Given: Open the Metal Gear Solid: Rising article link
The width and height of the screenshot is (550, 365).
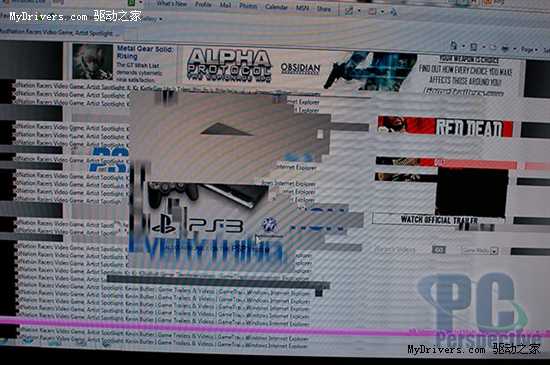Looking at the screenshot, I should (145, 52).
